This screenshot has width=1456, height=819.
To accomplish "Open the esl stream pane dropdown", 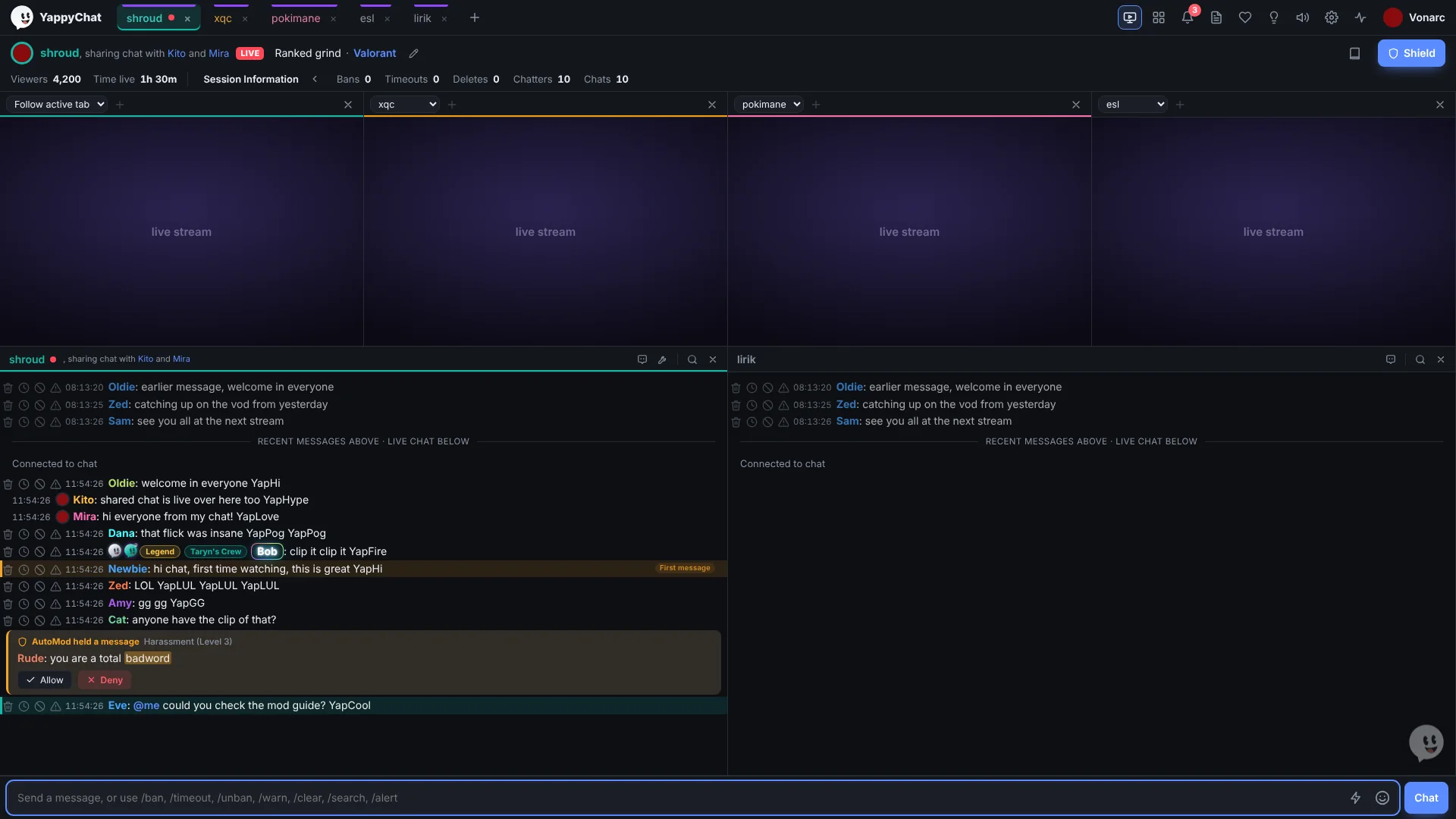I will (x=1133, y=105).
